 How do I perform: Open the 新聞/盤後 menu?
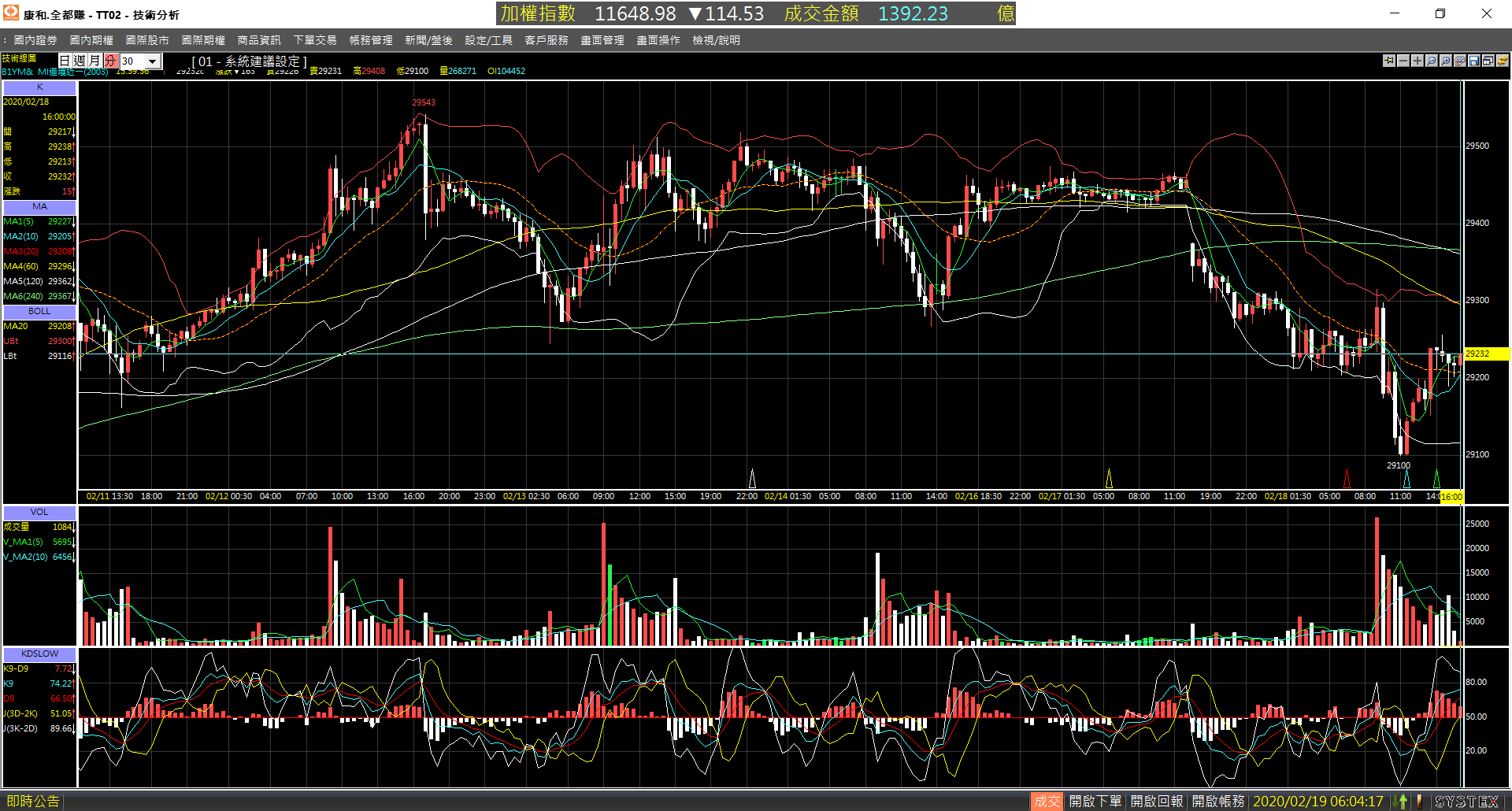pos(428,40)
